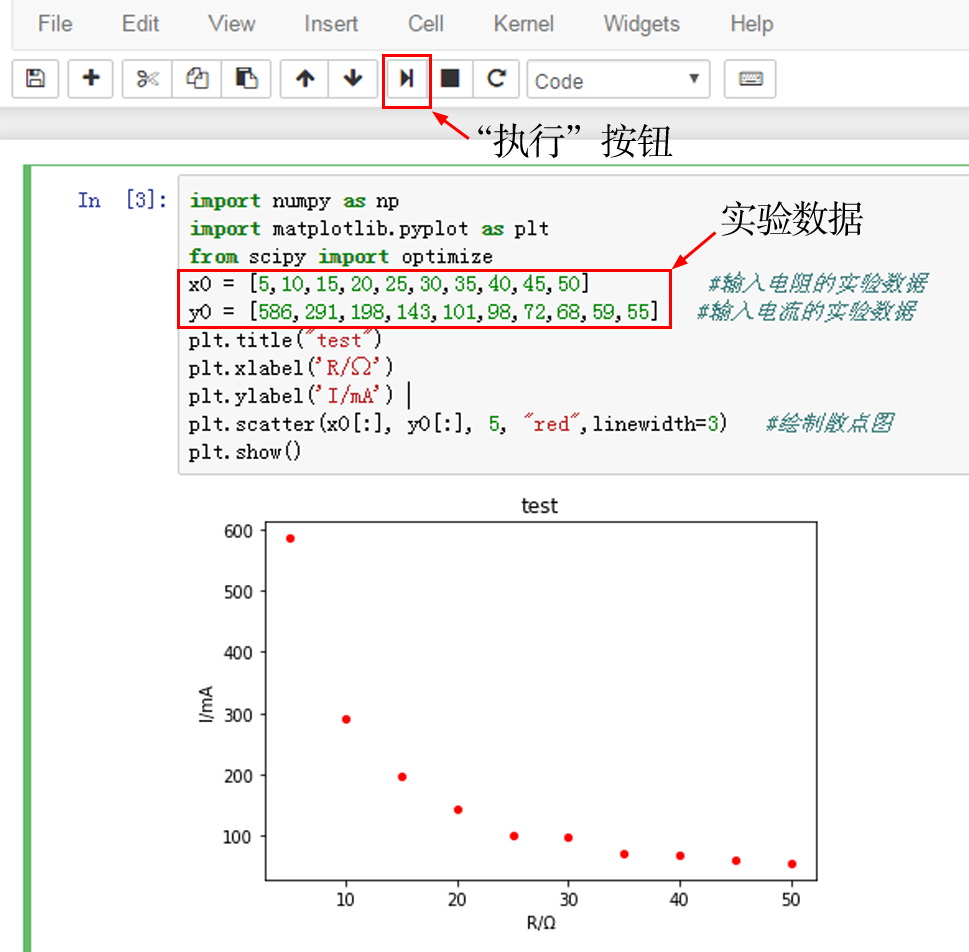Restart the kernel with the circular arrow icon
This screenshot has height=952, width=969.
pos(496,79)
